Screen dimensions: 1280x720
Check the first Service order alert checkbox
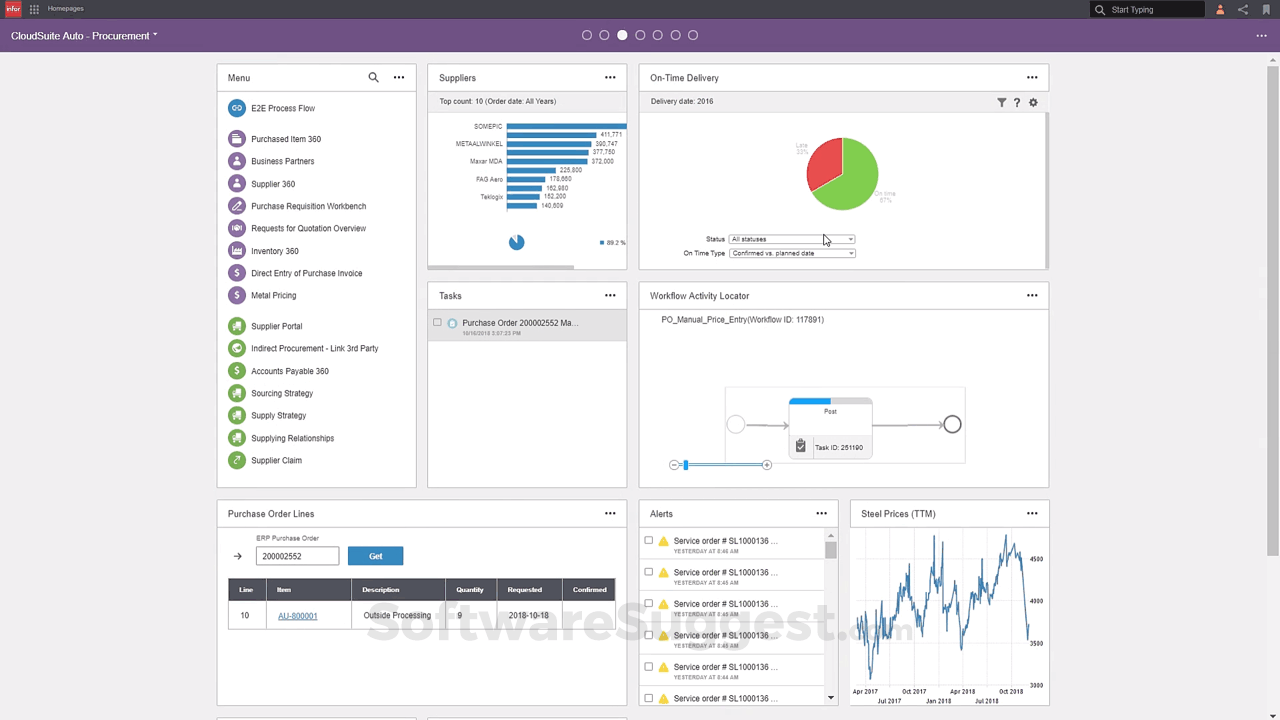point(648,540)
